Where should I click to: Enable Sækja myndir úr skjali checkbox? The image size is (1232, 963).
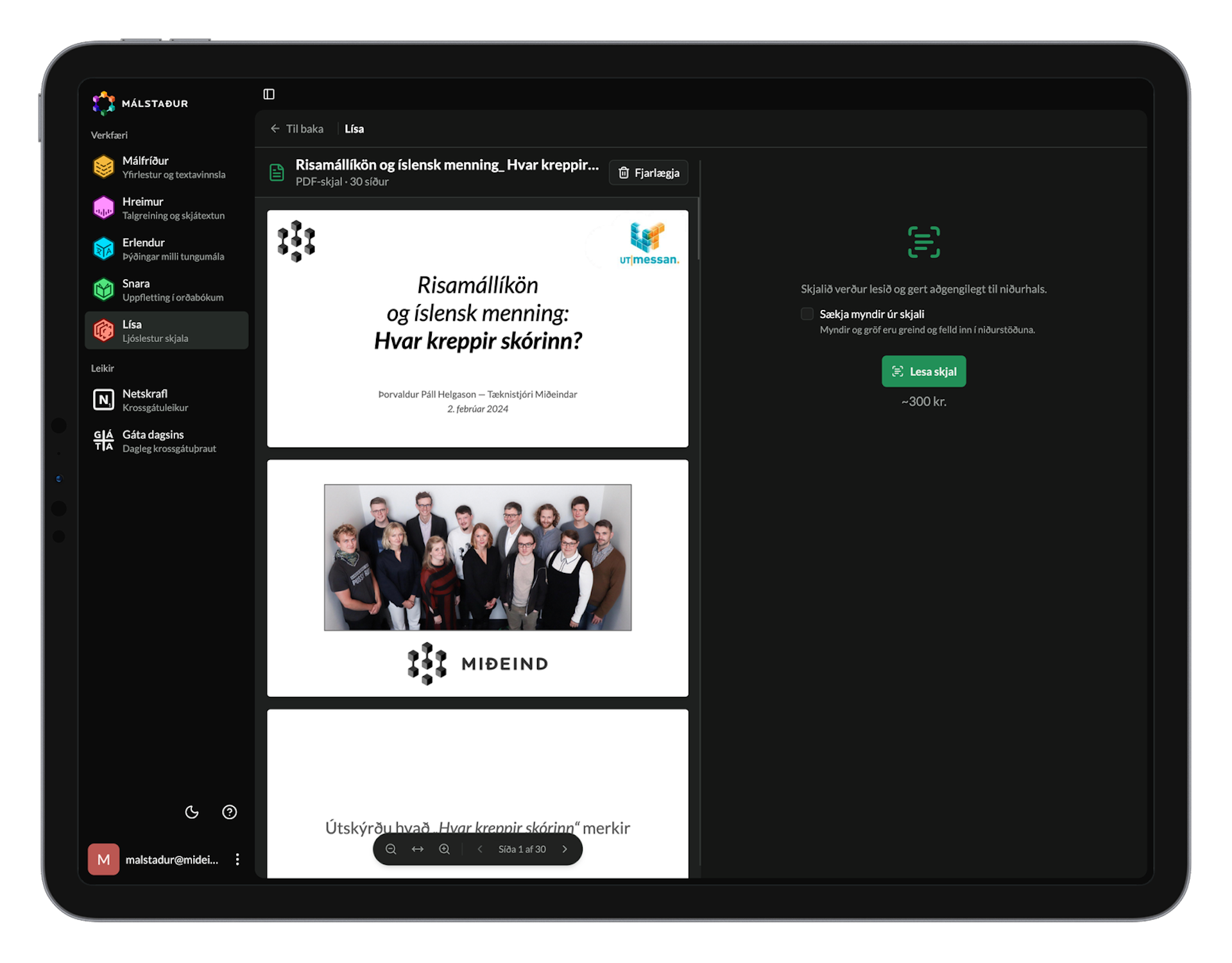pos(807,314)
